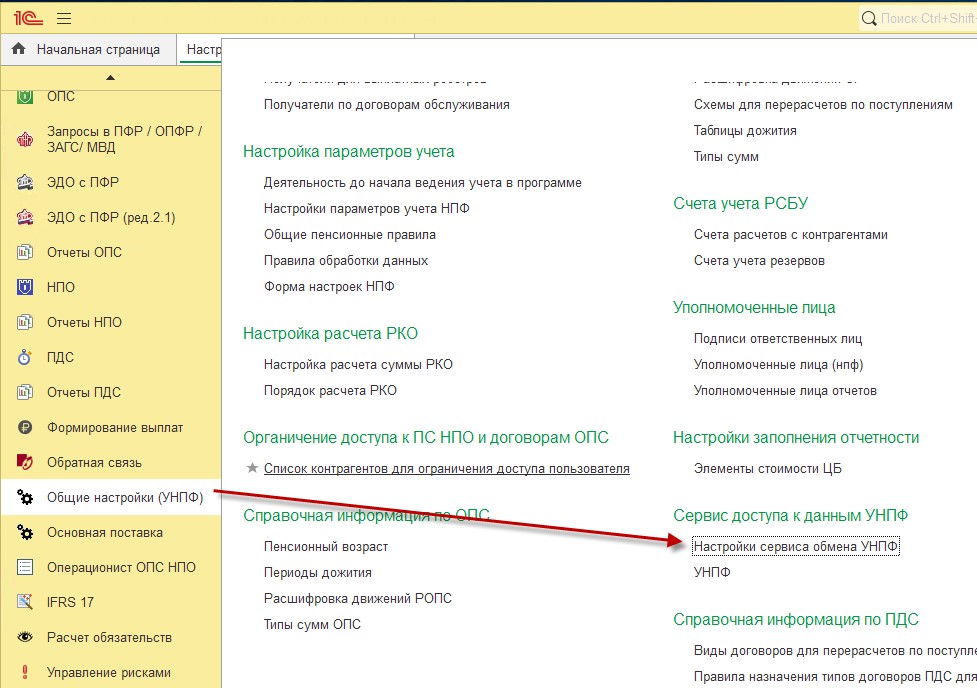This screenshot has height=688, width=977.
Task: Open Счета расчетов с контрагентами
Action: tap(790, 234)
